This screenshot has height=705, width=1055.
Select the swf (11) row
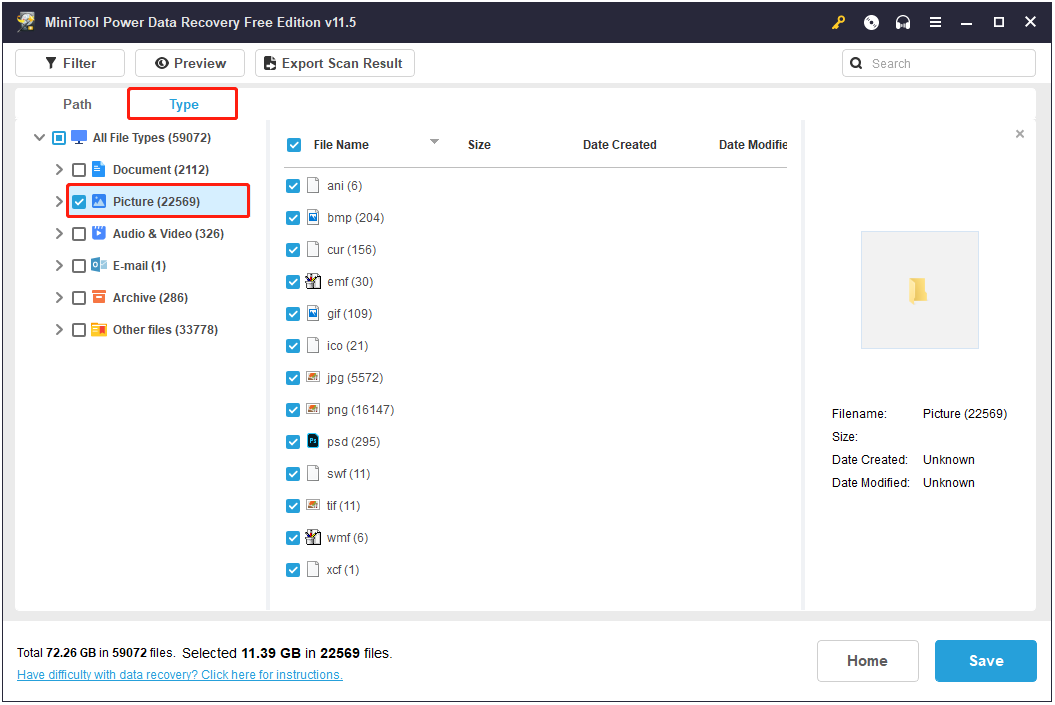pos(536,474)
